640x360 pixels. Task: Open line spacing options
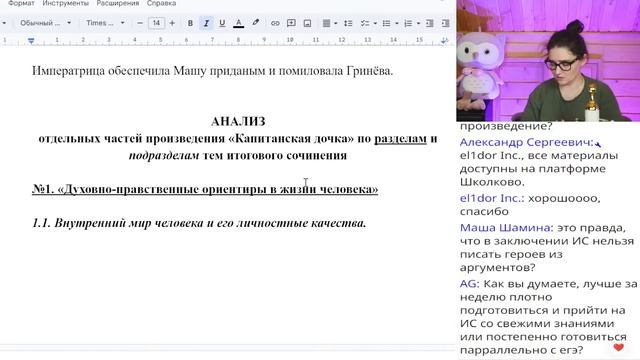[x=348, y=23]
